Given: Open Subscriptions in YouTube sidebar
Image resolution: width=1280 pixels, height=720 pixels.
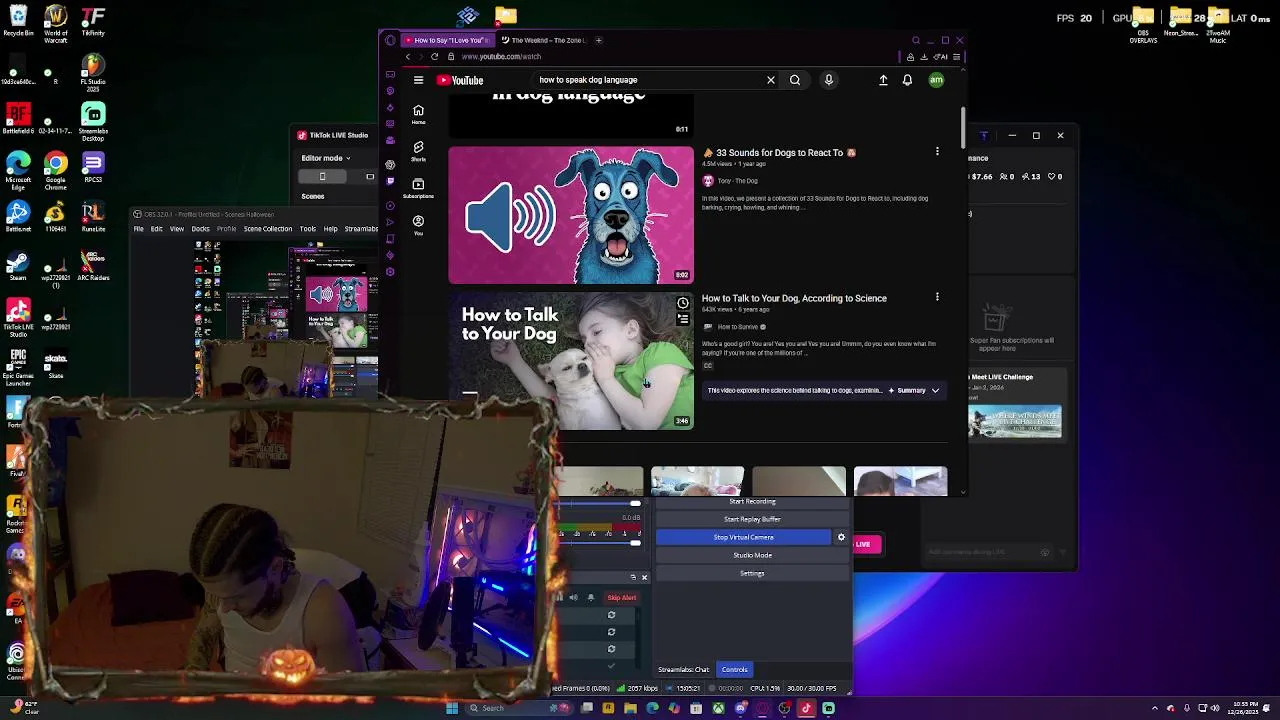Looking at the screenshot, I should [x=418, y=188].
